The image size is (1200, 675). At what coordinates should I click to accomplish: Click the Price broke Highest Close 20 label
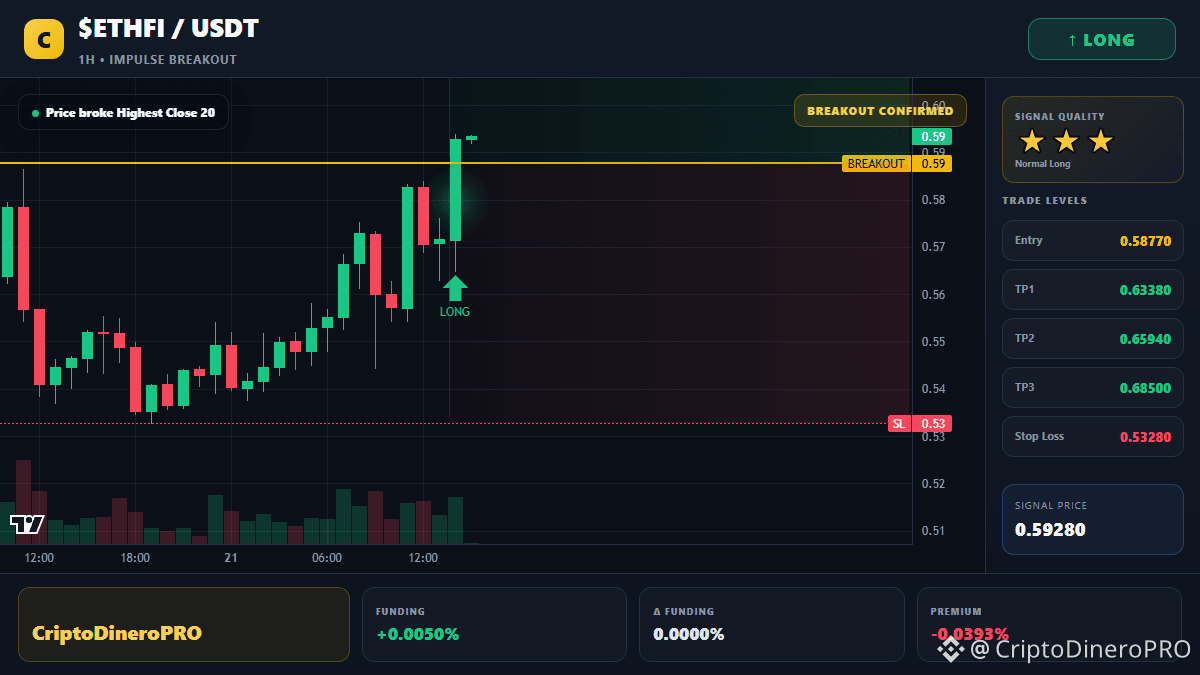(x=123, y=113)
